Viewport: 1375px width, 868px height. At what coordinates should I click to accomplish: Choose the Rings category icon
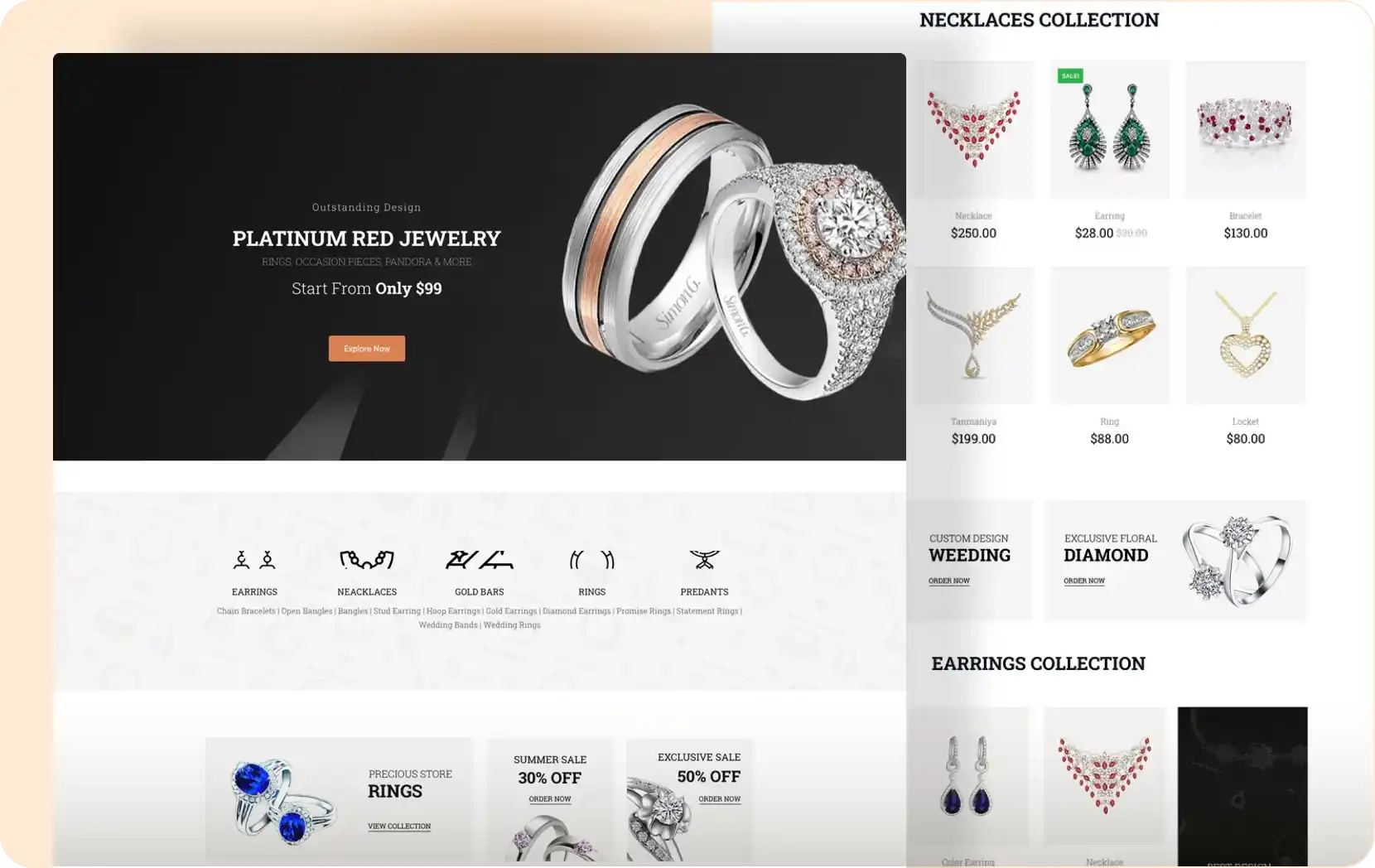pos(592,561)
